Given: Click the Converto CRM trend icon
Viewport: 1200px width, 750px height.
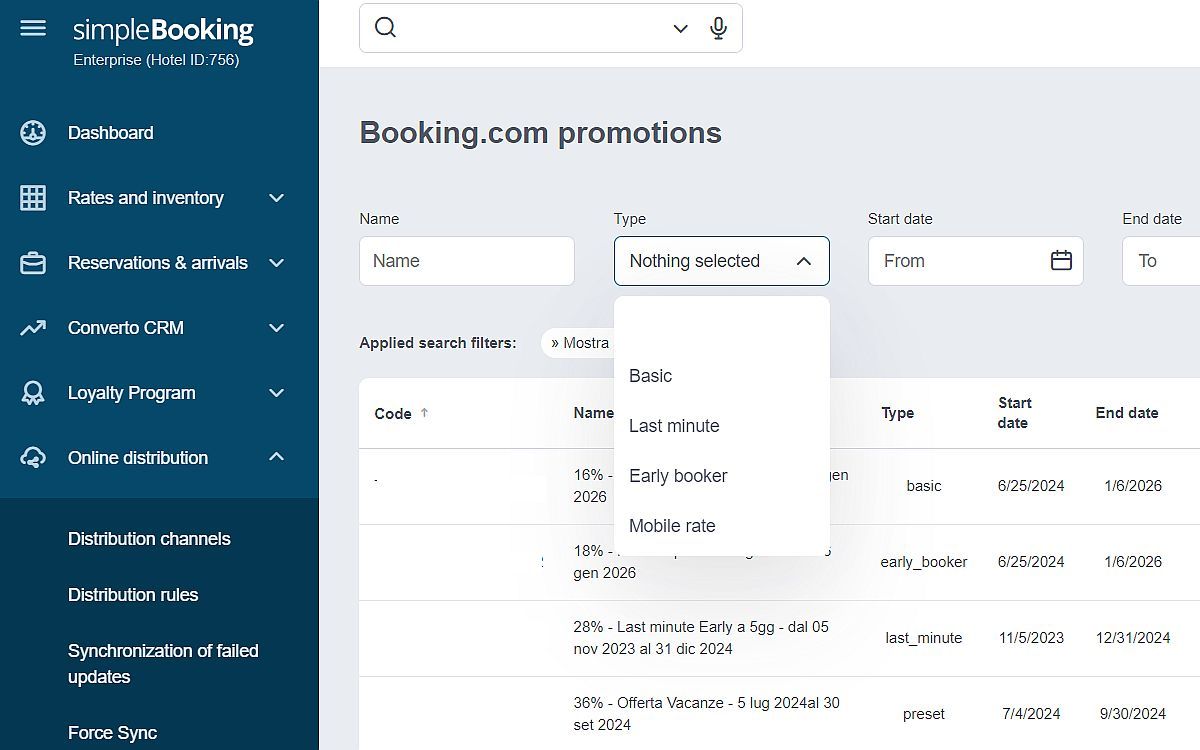Looking at the screenshot, I should [x=33, y=328].
